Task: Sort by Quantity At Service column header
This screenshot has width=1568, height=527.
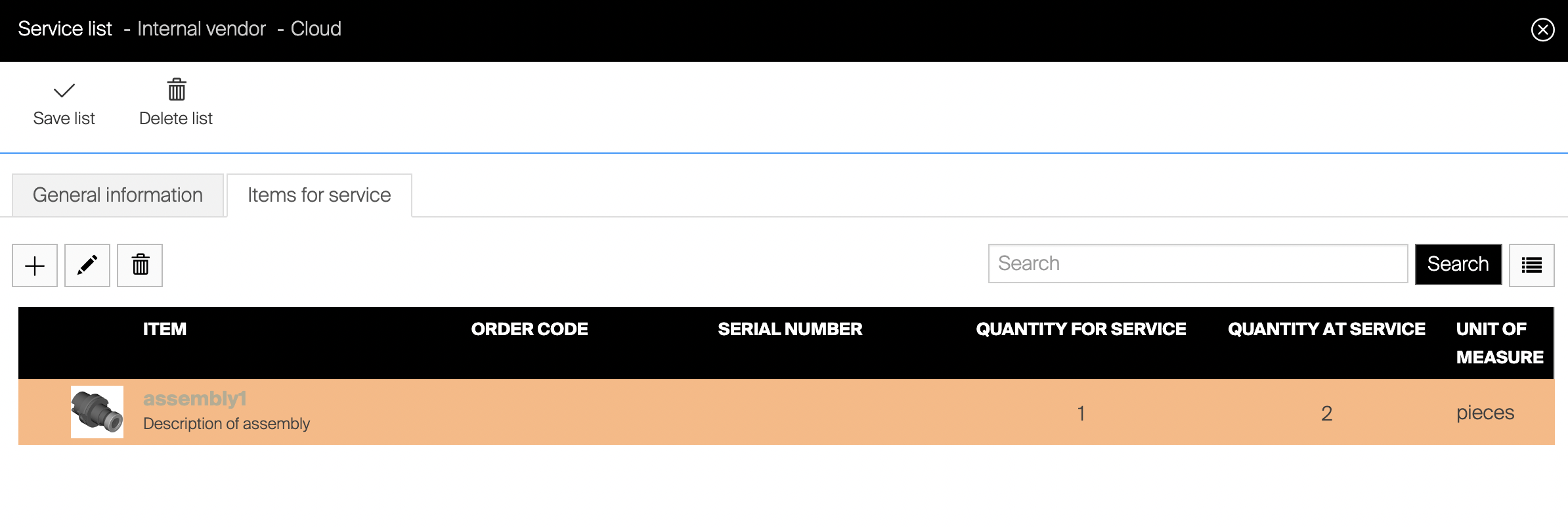Action: click(x=1326, y=329)
